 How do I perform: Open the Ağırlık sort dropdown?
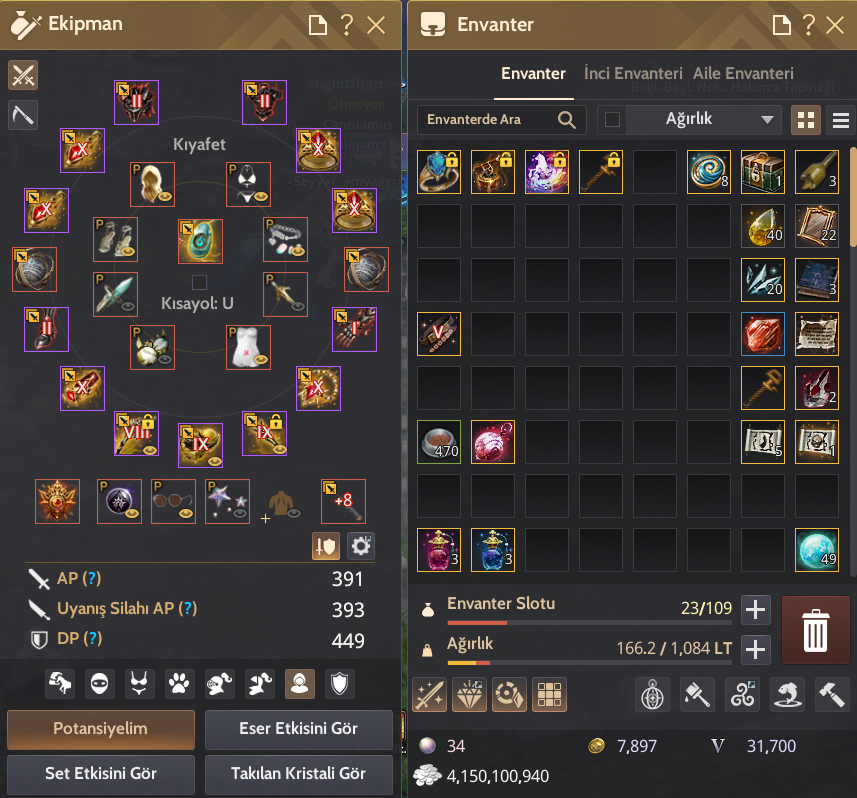(704, 120)
